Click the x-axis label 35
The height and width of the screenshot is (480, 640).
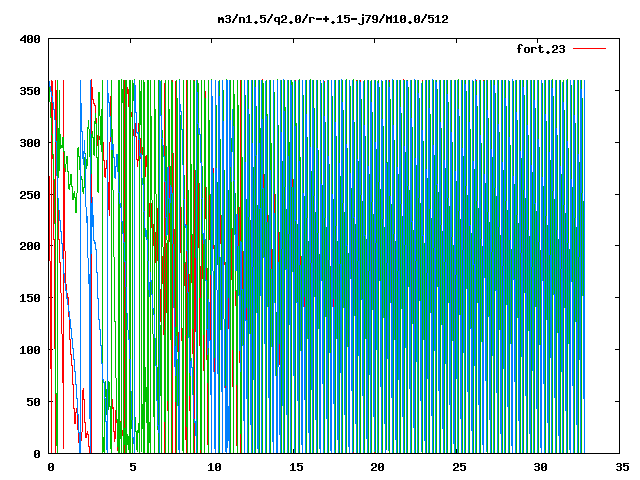coord(622,467)
